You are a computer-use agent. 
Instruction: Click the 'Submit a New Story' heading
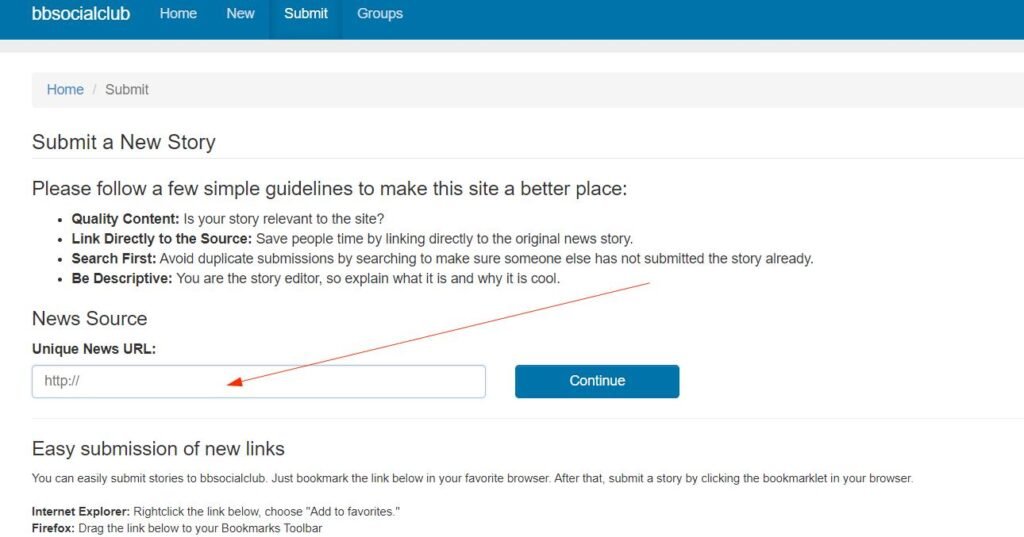pos(123,142)
